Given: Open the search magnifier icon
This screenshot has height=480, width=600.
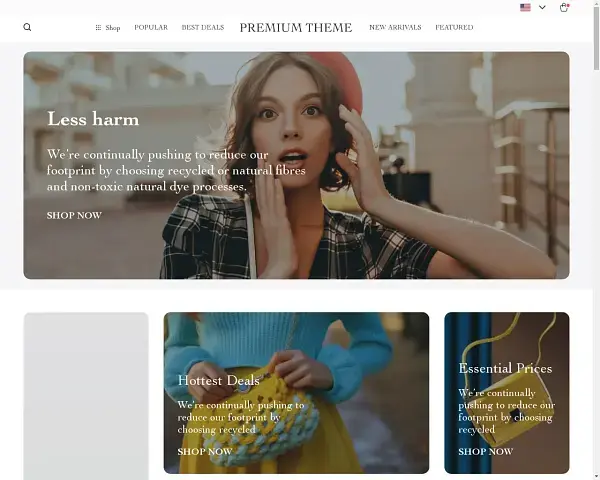Looking at the screenshot, I should 27,27.
